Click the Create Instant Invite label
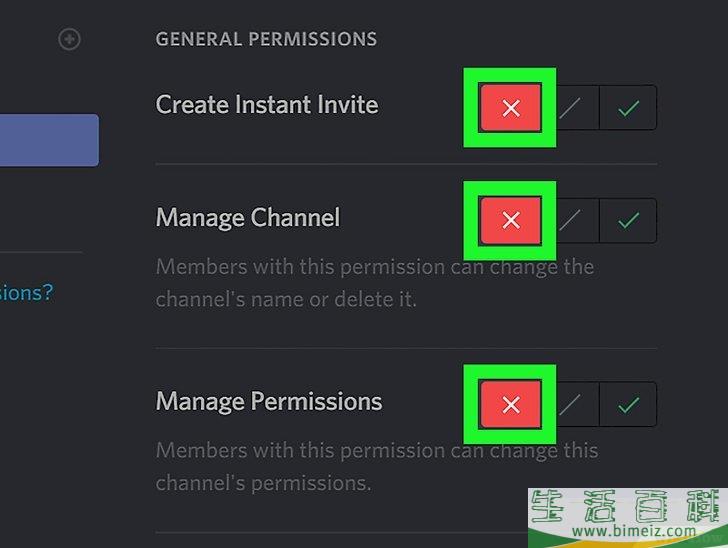This screenshot has height=548, width=728. 267,104
